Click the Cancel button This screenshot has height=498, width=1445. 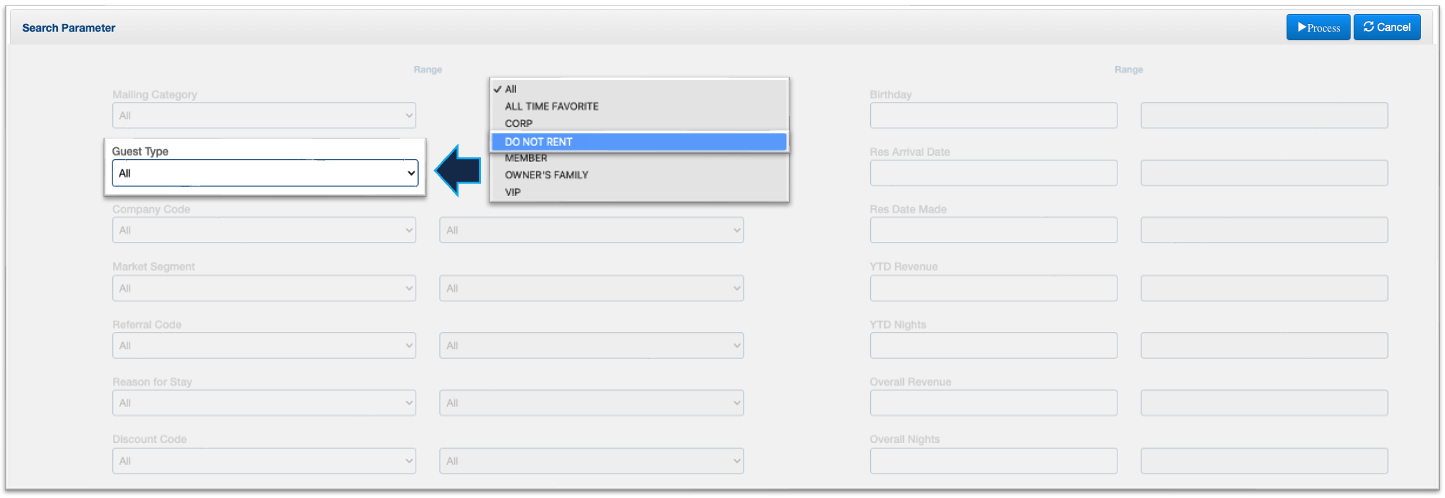coord(1386,27)
